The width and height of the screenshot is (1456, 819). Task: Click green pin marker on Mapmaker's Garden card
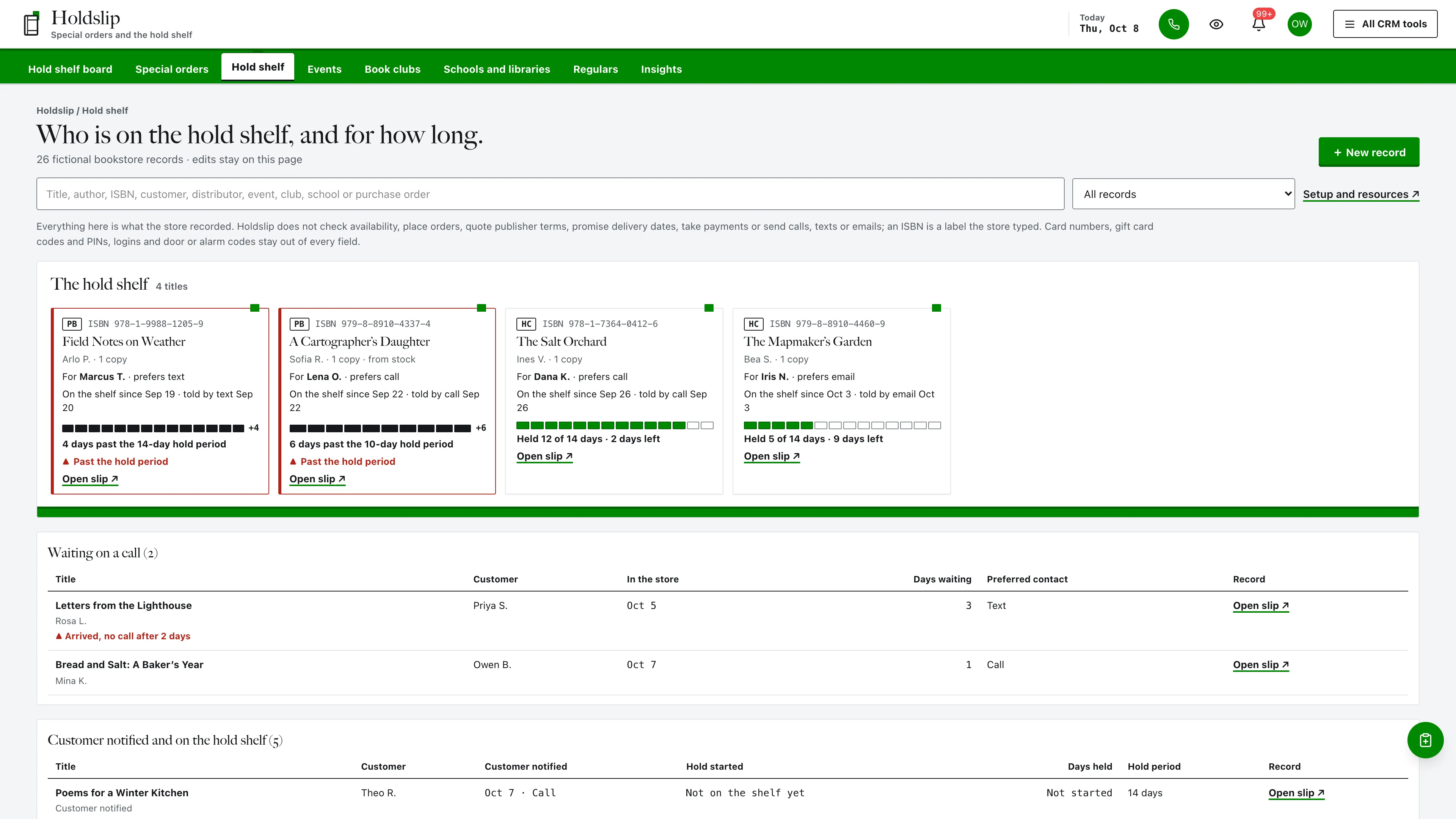click(x=936, y=308)
